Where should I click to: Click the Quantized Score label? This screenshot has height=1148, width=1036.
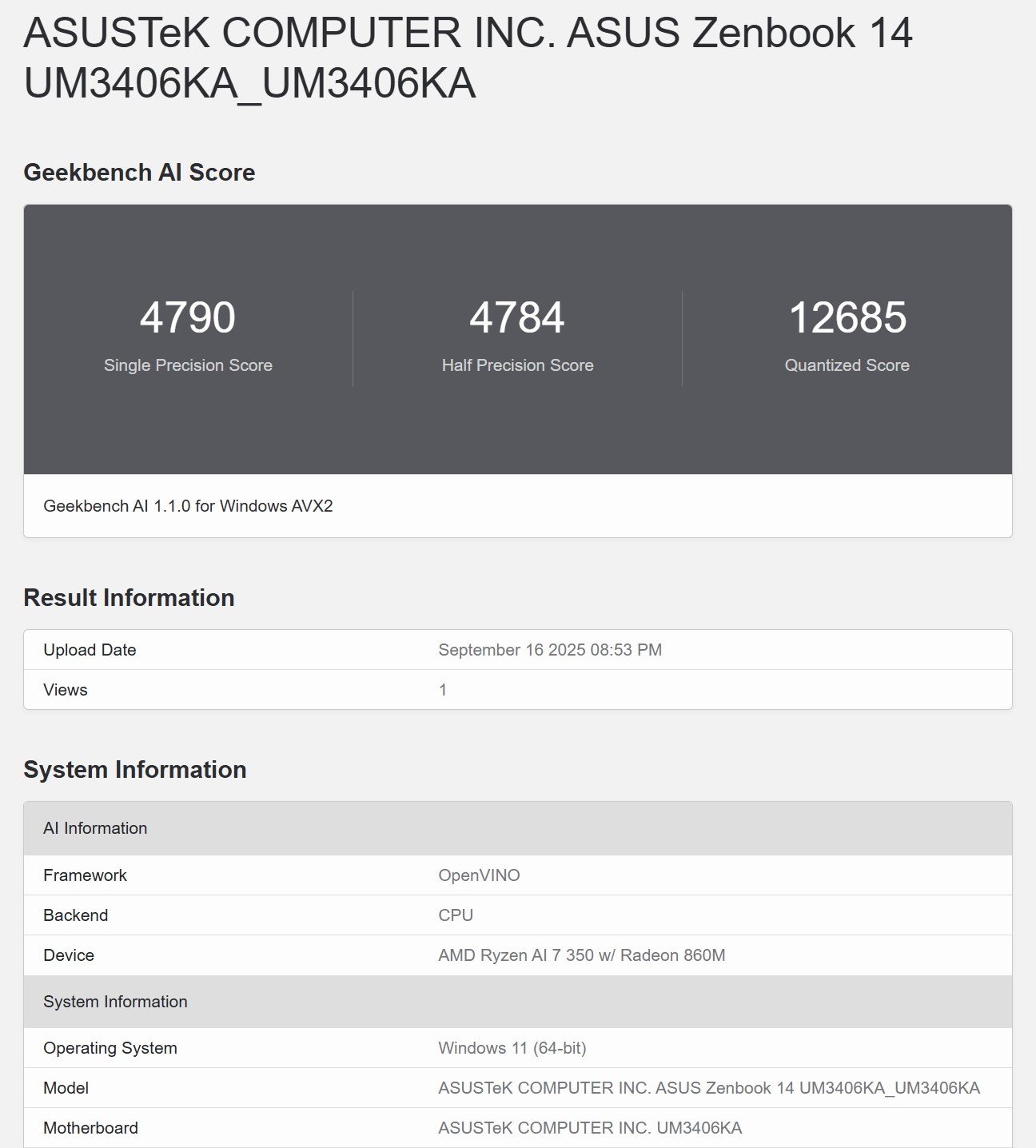[847, 365]
